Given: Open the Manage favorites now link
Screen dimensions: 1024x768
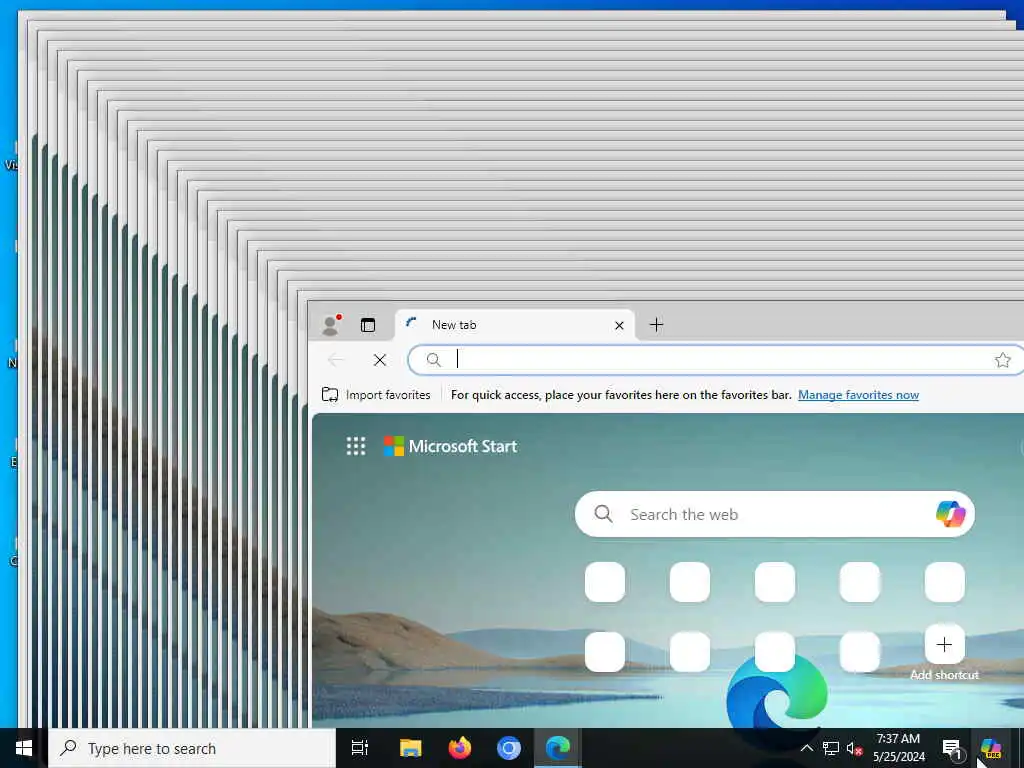Looking at the screenshot, I should click(x=858, y=394).
